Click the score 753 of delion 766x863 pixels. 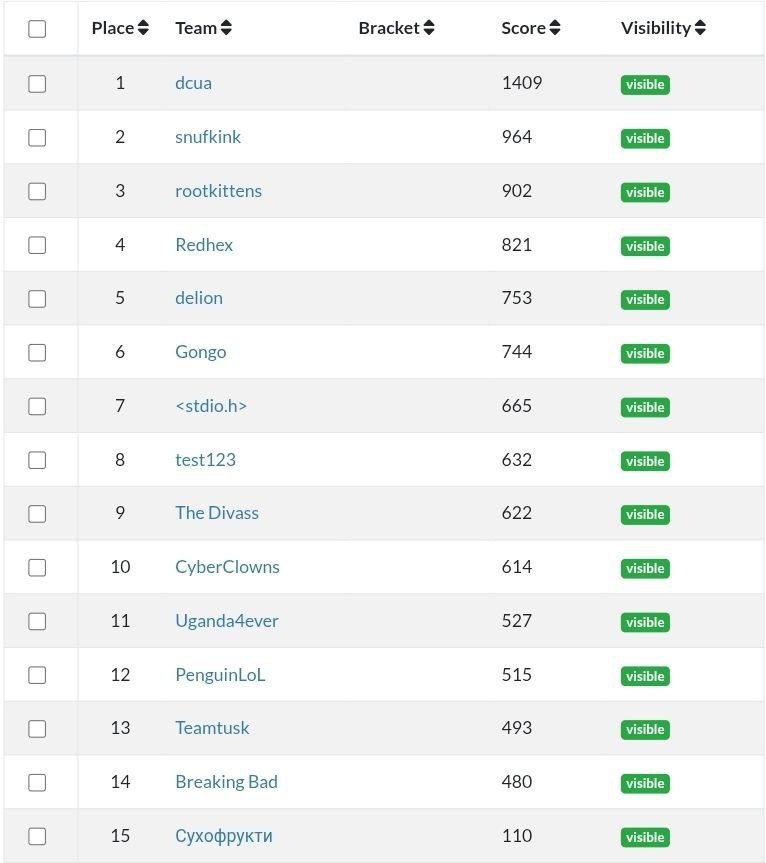coord(517,298)
